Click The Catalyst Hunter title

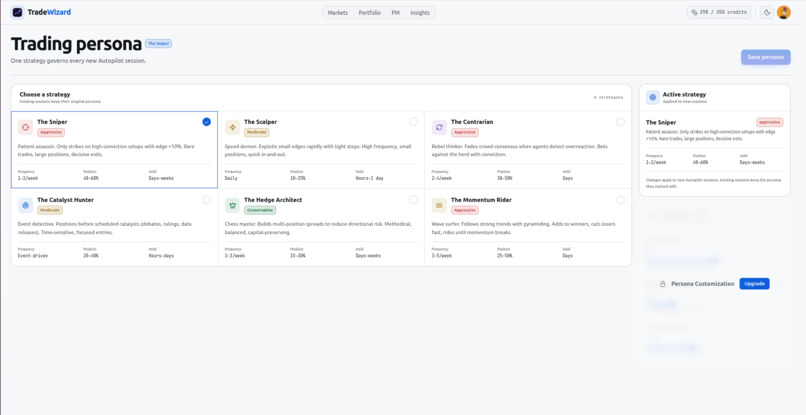(x=65, y=200)
